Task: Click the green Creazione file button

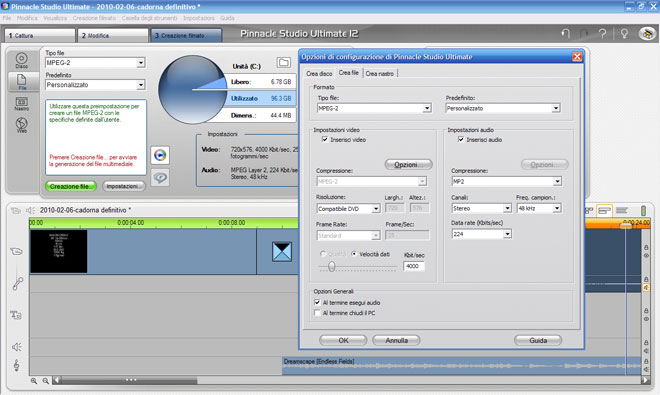Action: [70, 186]
